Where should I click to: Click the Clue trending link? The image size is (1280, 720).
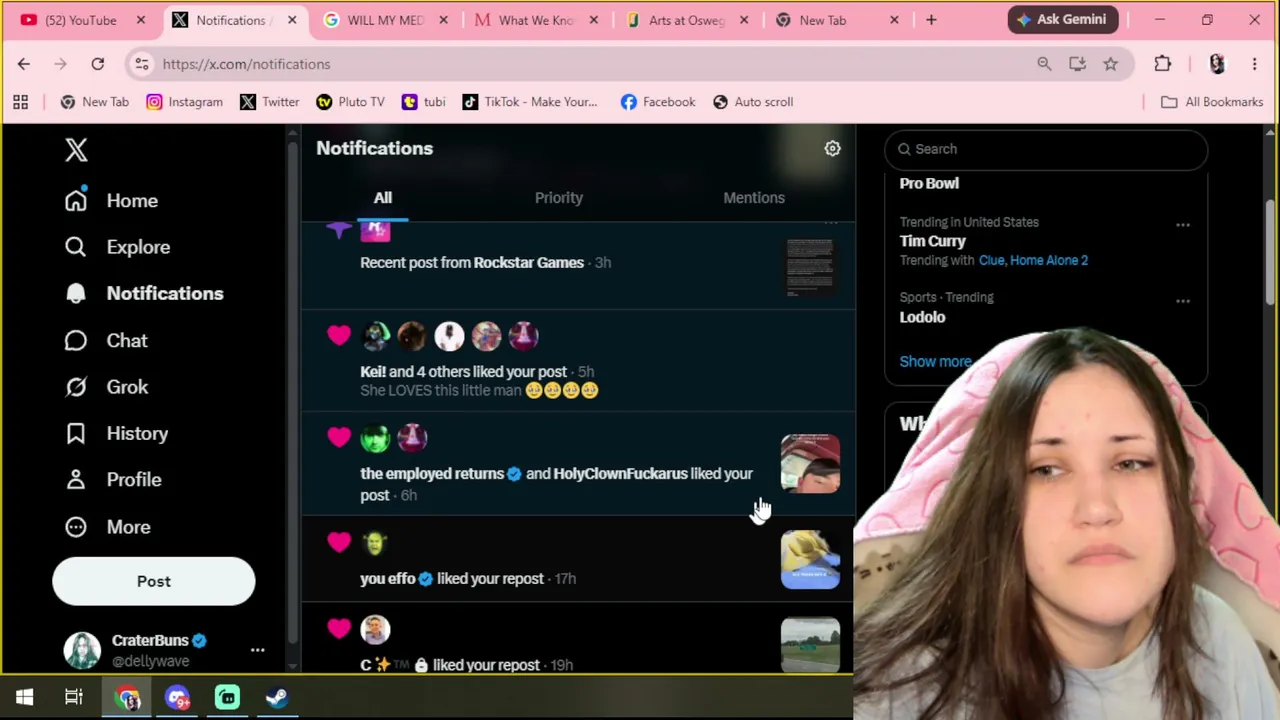(991, 260)
